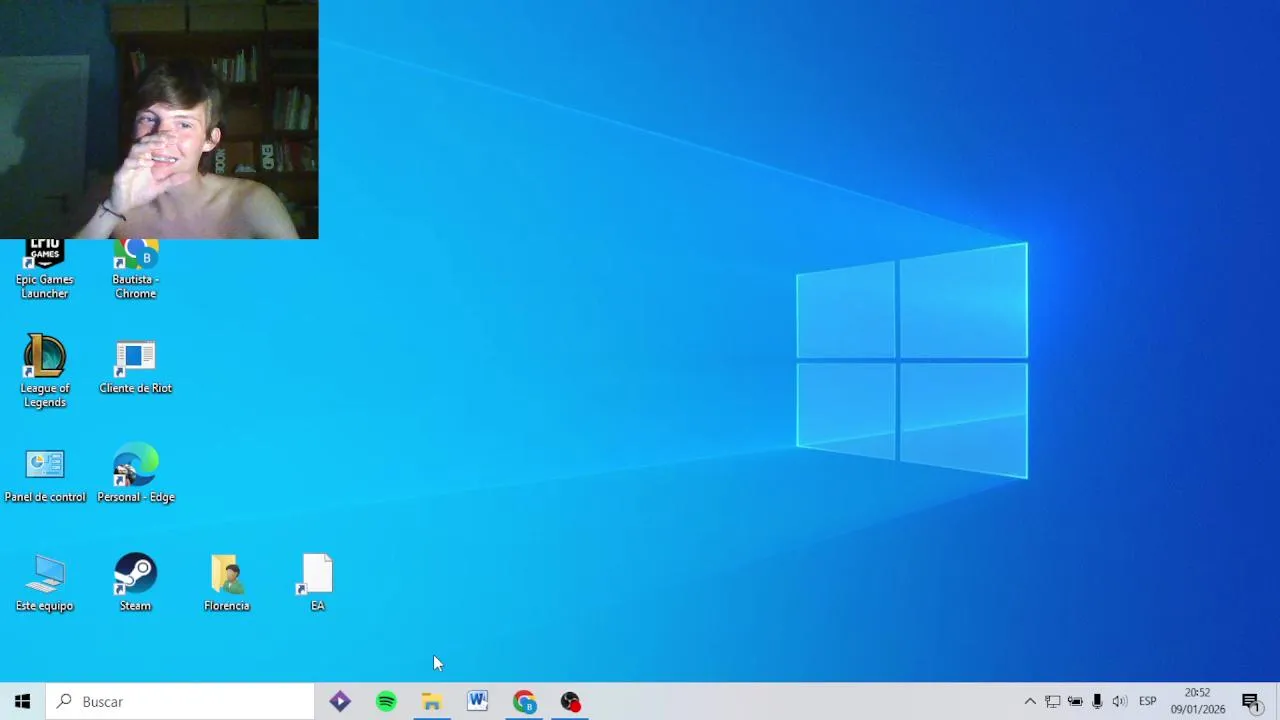
Task: Switch to Chrome in the taskbar
Action: tap(524, 702)
